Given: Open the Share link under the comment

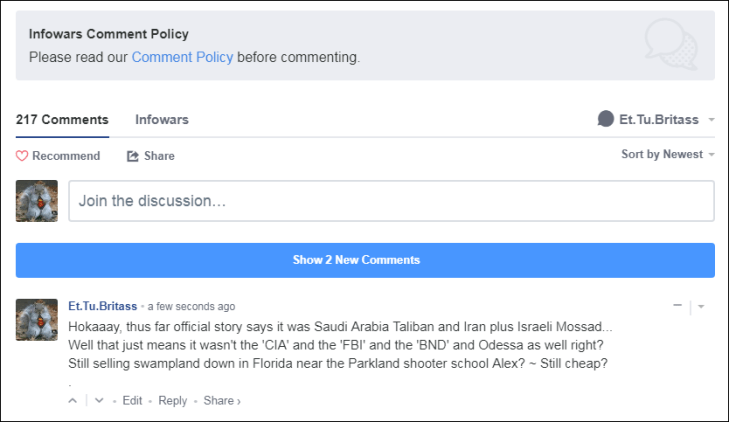Looking at the screenshot, I should click(221, 401).
